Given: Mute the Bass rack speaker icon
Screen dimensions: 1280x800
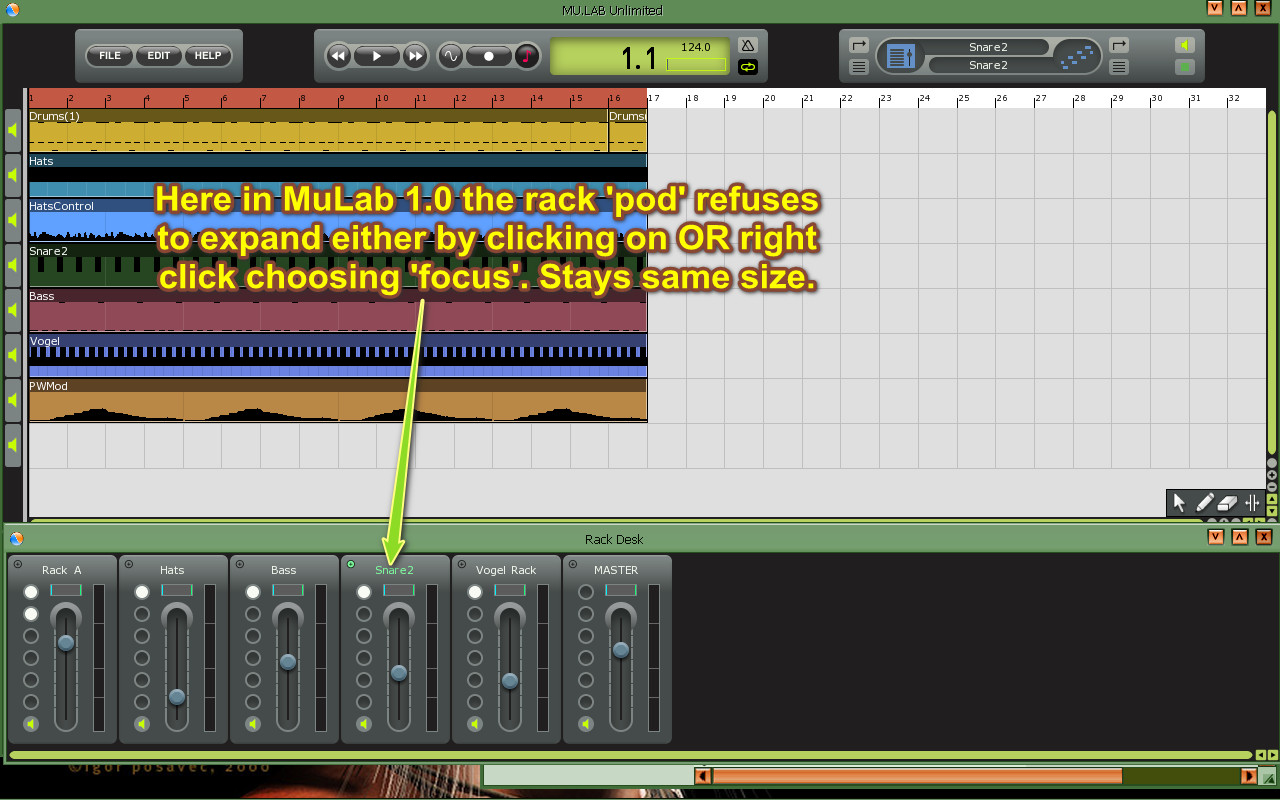Looking at the screenshot, I should coord(253,724).
